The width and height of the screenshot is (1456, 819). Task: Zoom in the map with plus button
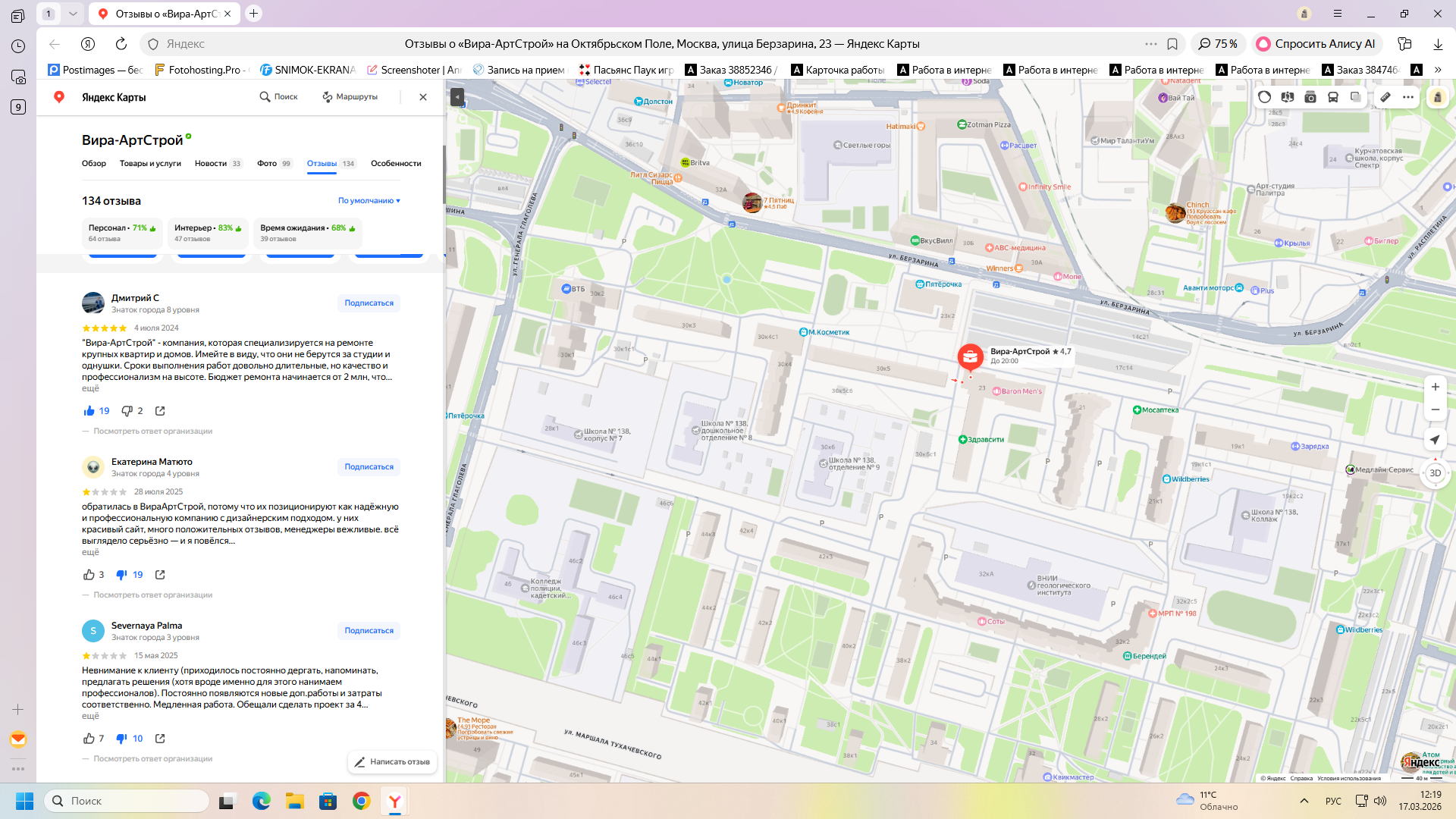tap(1435, 387)
